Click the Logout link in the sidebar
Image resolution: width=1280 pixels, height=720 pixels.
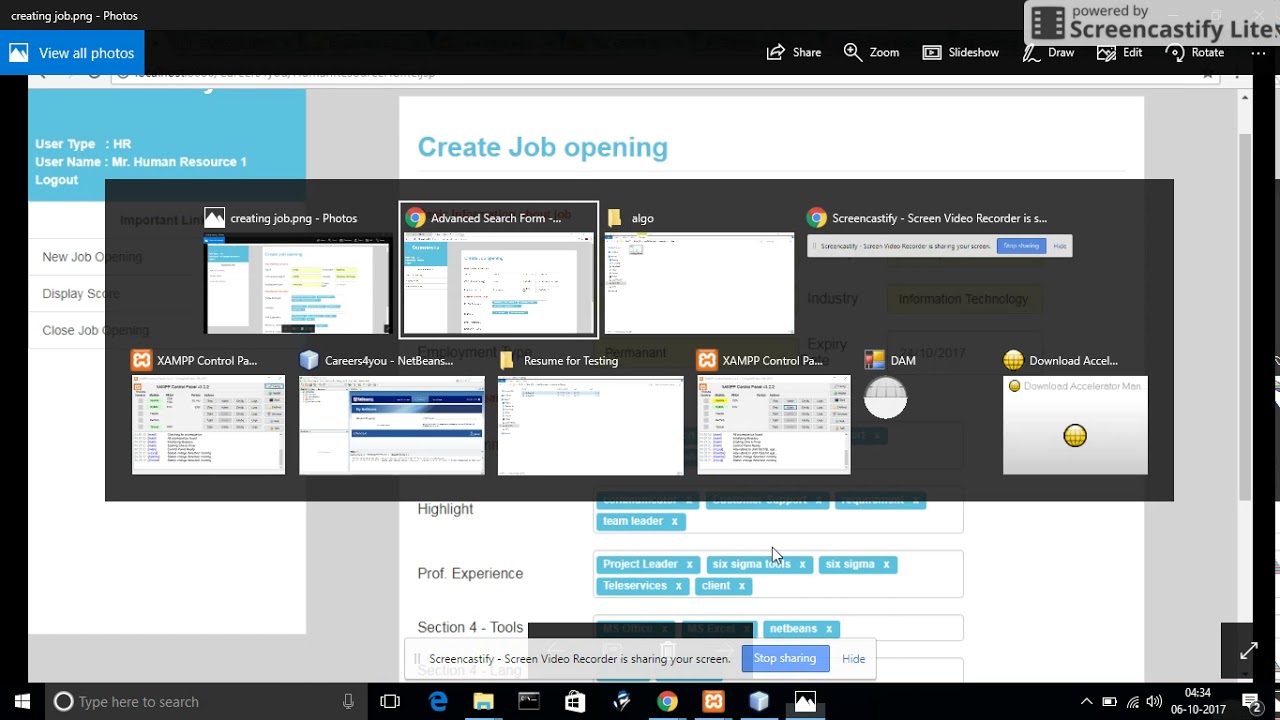pyautogui.click(x=56, y=180)
